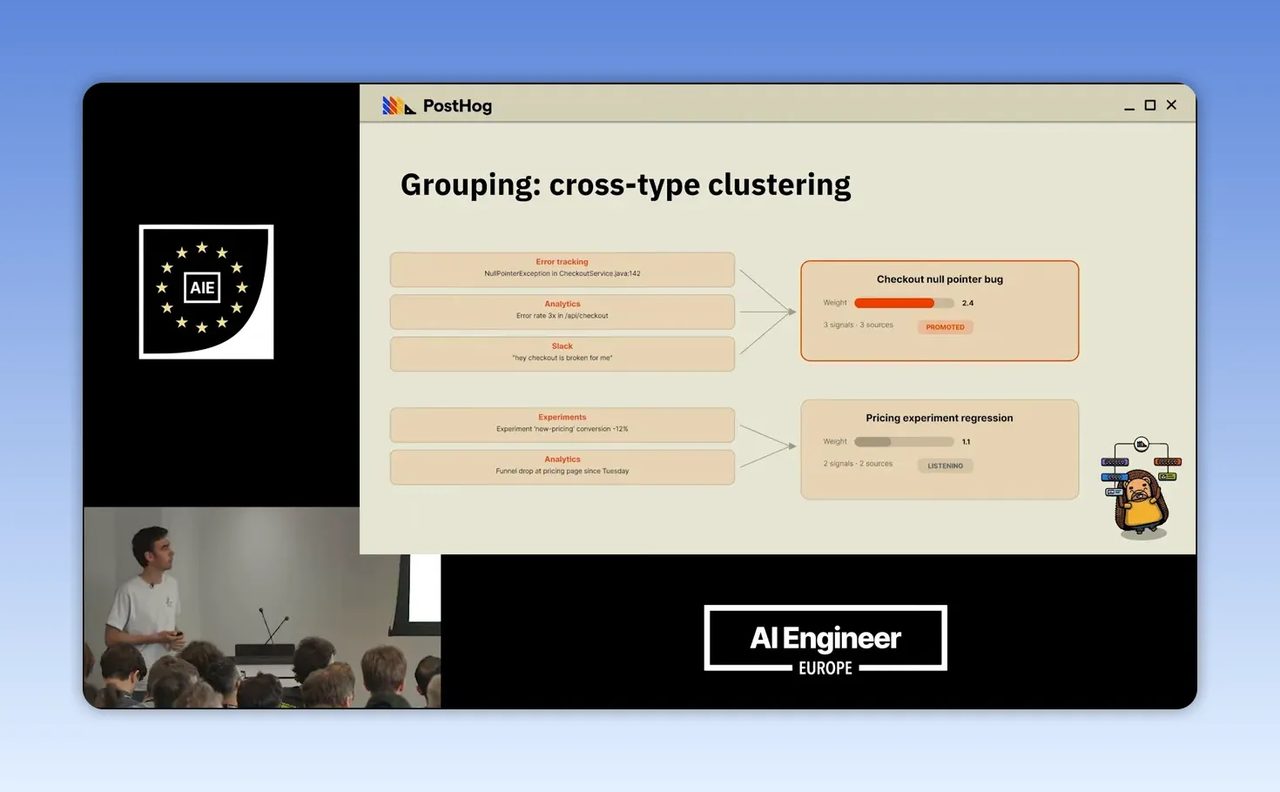This screenshot has width=1280, height=792.
Task: Select the "Error tracking" signal heading
Action: tap(562, 262)
